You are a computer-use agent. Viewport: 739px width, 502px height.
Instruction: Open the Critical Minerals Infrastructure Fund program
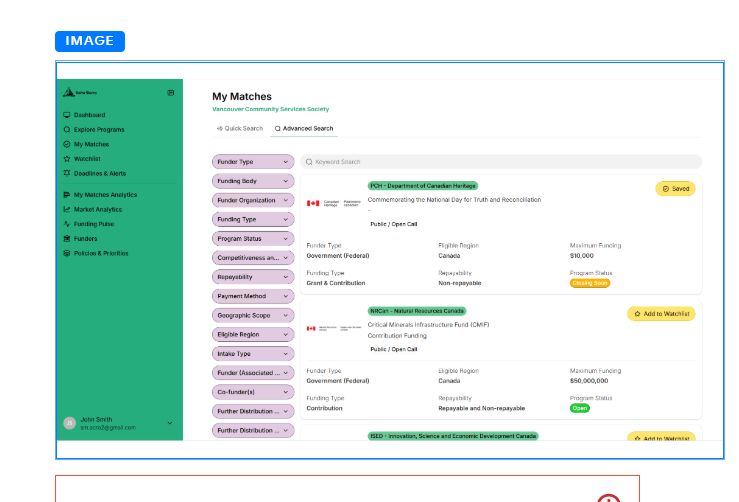428,325
